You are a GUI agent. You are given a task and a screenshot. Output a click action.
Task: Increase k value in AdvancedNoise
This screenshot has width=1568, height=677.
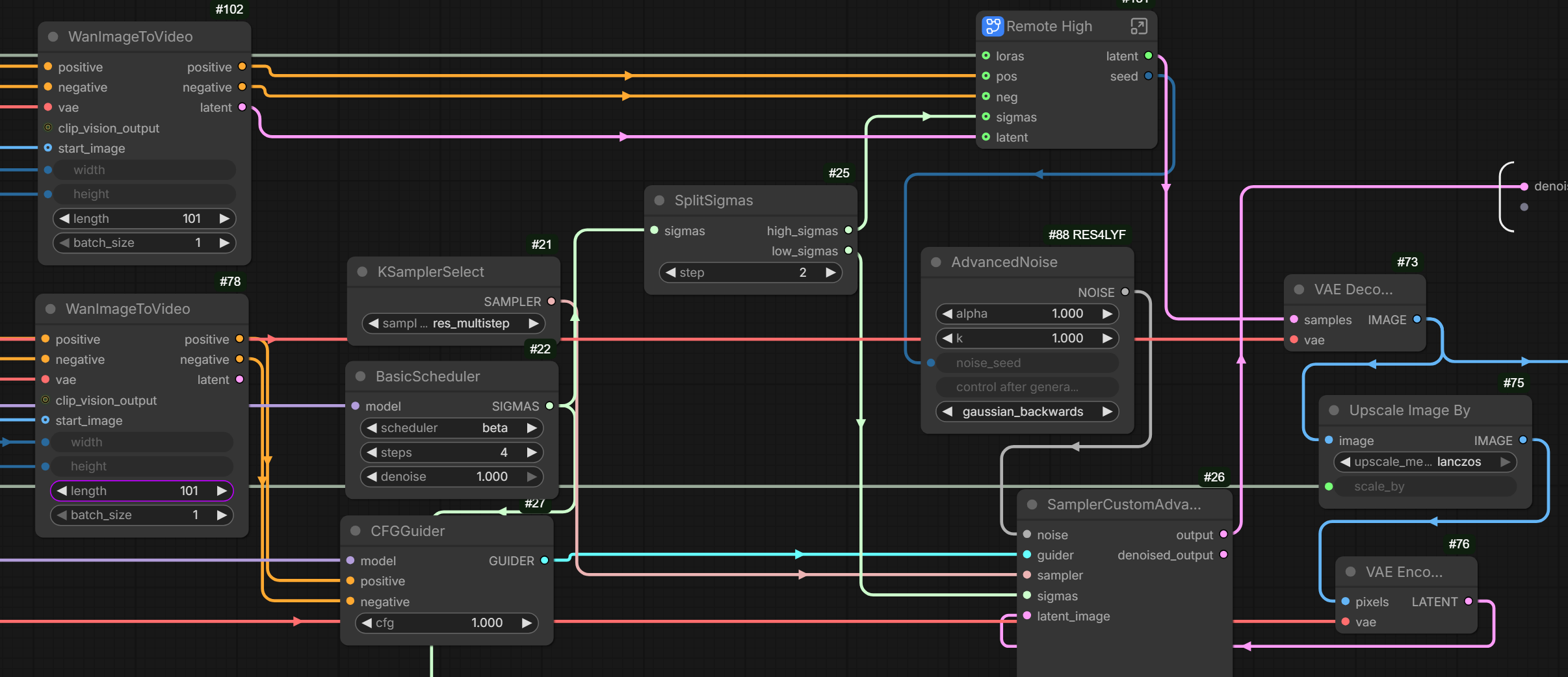pyautogui.click(x=1108, y=338)
